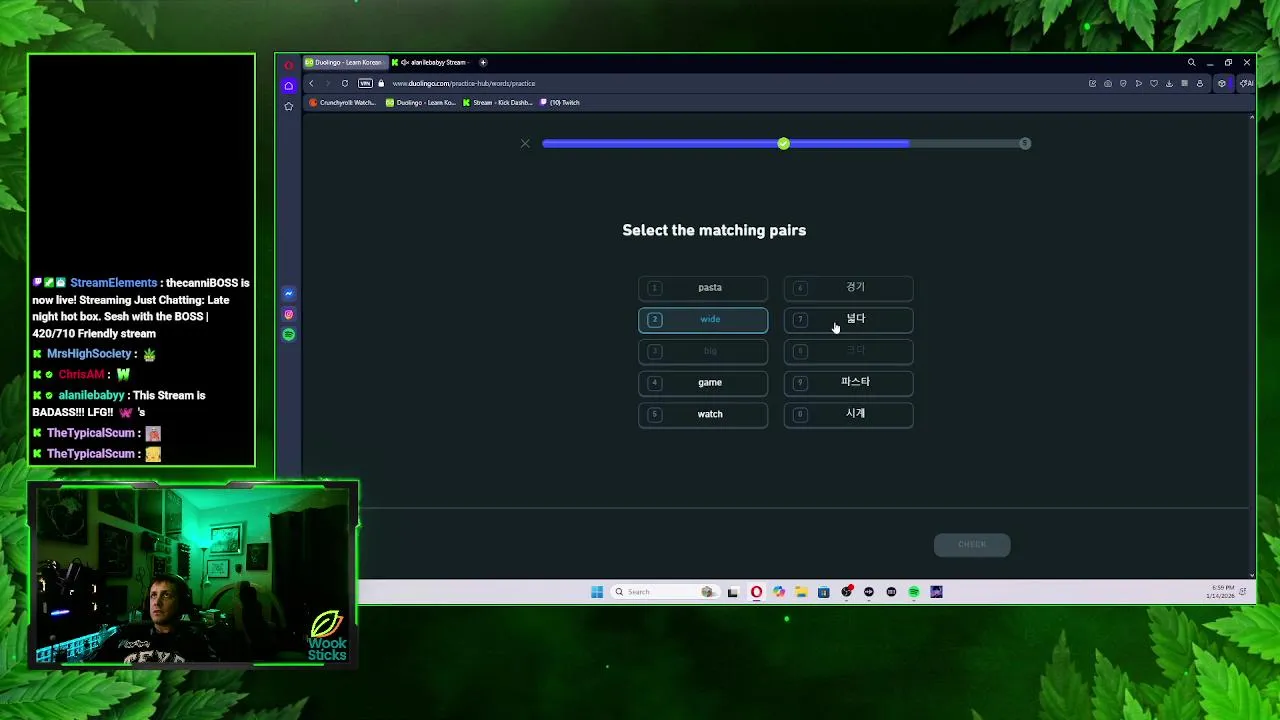Open the Stream - Kick Dashboard bookmark

coord(497,102)
